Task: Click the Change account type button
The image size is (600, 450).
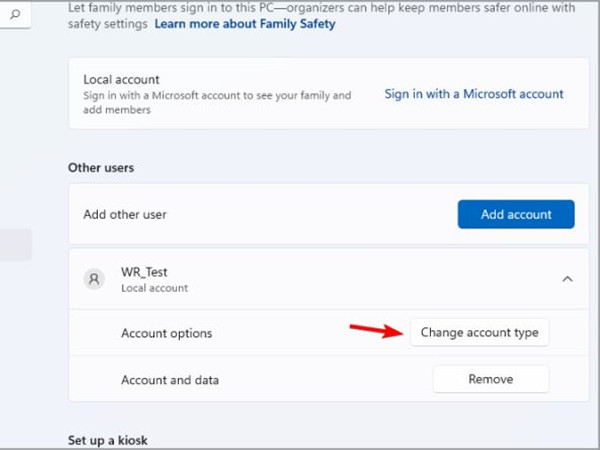Action: point(479,332)
